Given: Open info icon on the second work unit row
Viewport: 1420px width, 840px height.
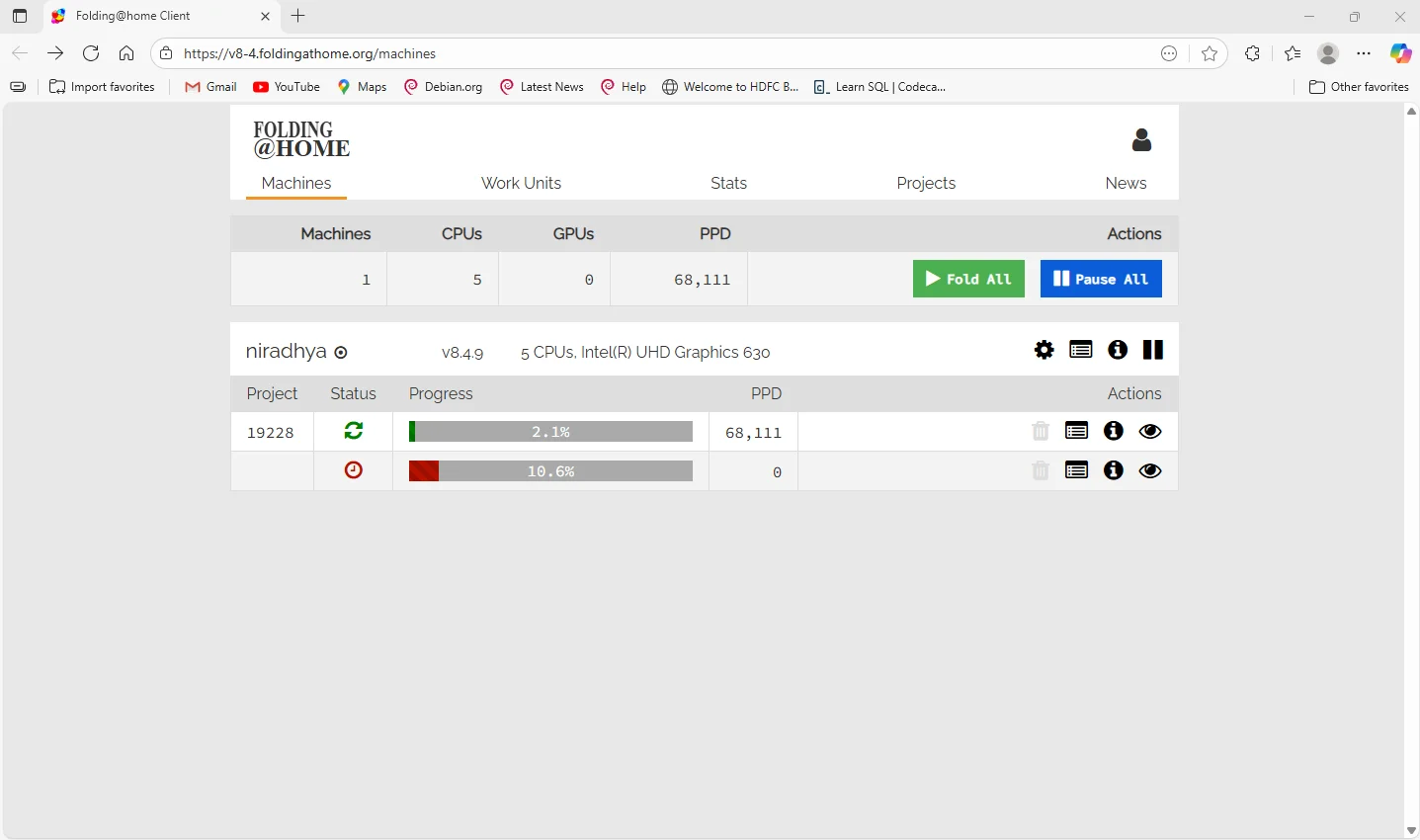Looking at the screenshot, I should [x=1113, y=470].
